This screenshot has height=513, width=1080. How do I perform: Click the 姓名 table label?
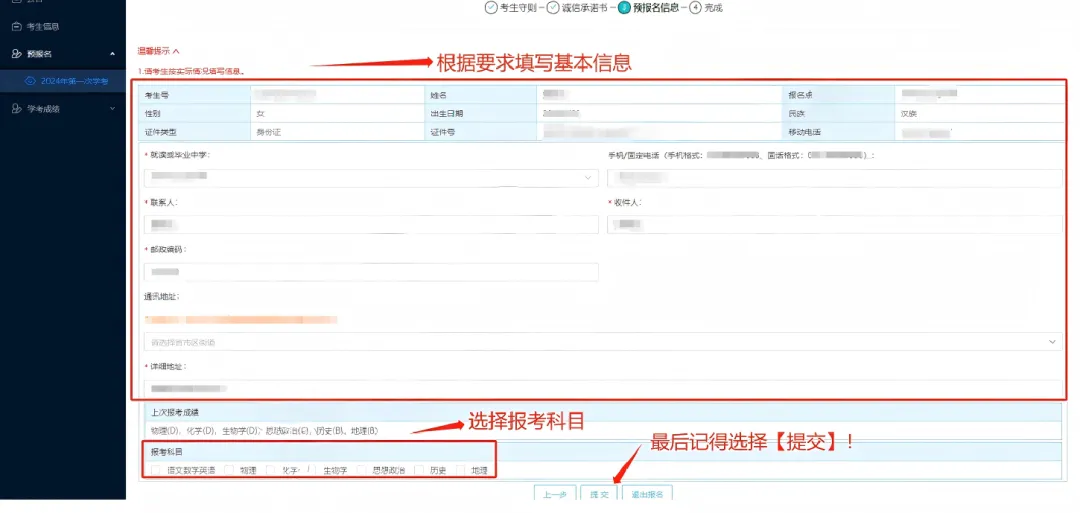[x=439, y=95]
